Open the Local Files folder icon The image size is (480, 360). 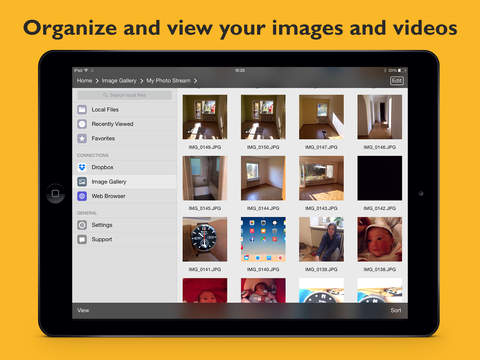tap(82, 109)
